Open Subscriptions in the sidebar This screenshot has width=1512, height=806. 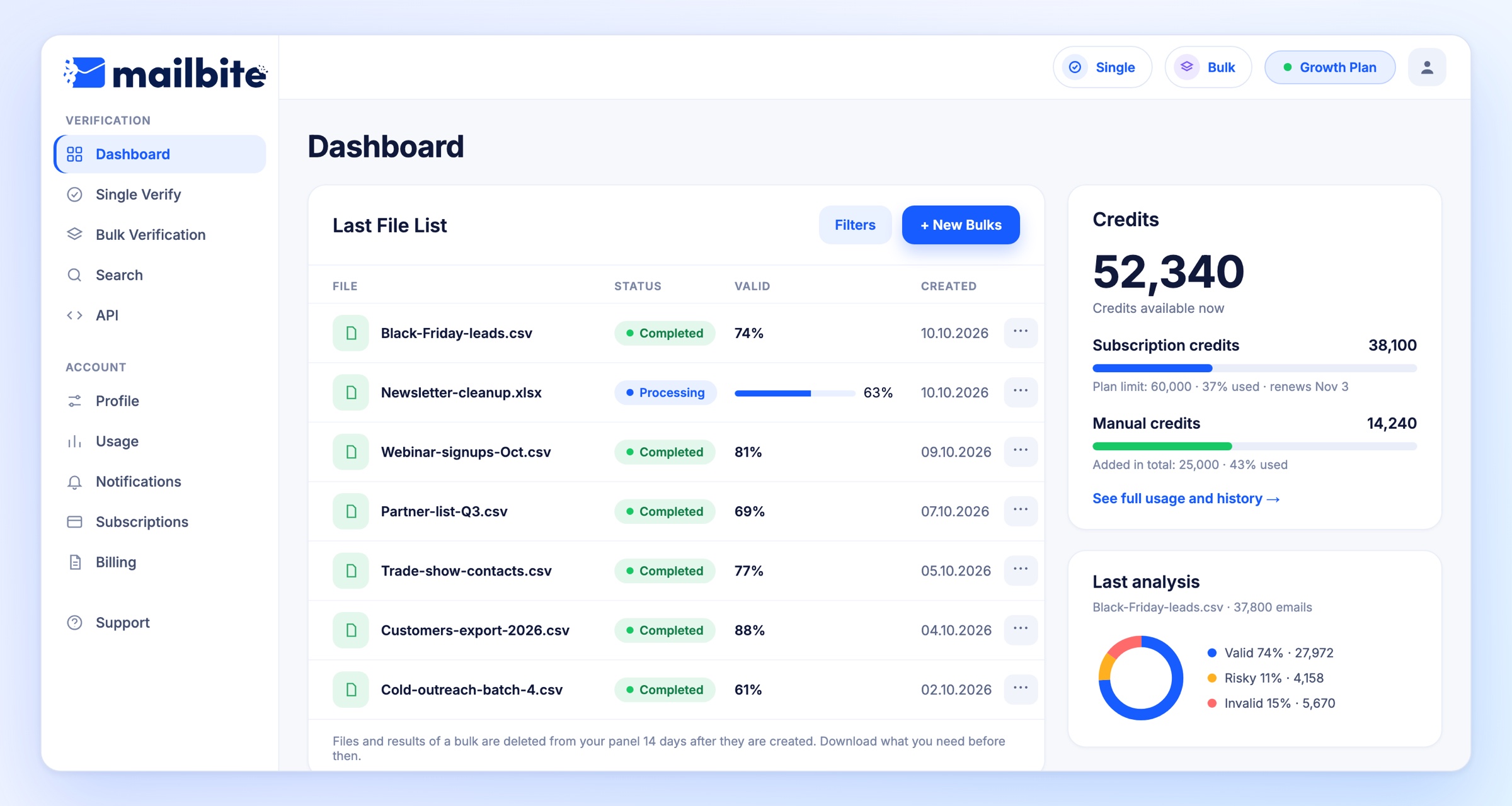pyautogui.click(x=160, y=522)
